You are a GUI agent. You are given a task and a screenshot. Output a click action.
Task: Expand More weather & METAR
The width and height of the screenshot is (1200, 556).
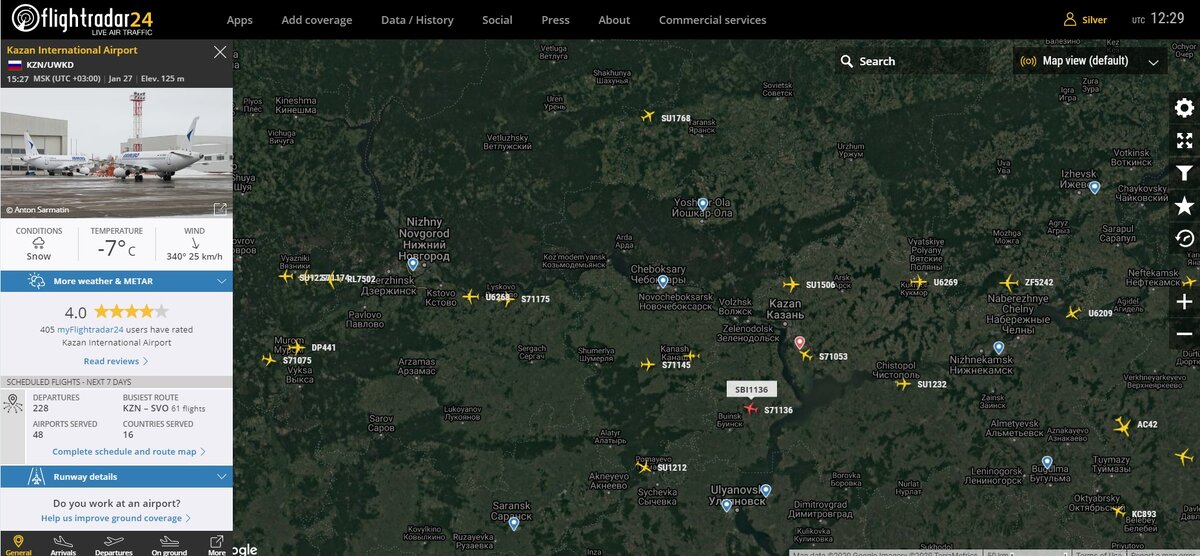(x=116, y=281)
